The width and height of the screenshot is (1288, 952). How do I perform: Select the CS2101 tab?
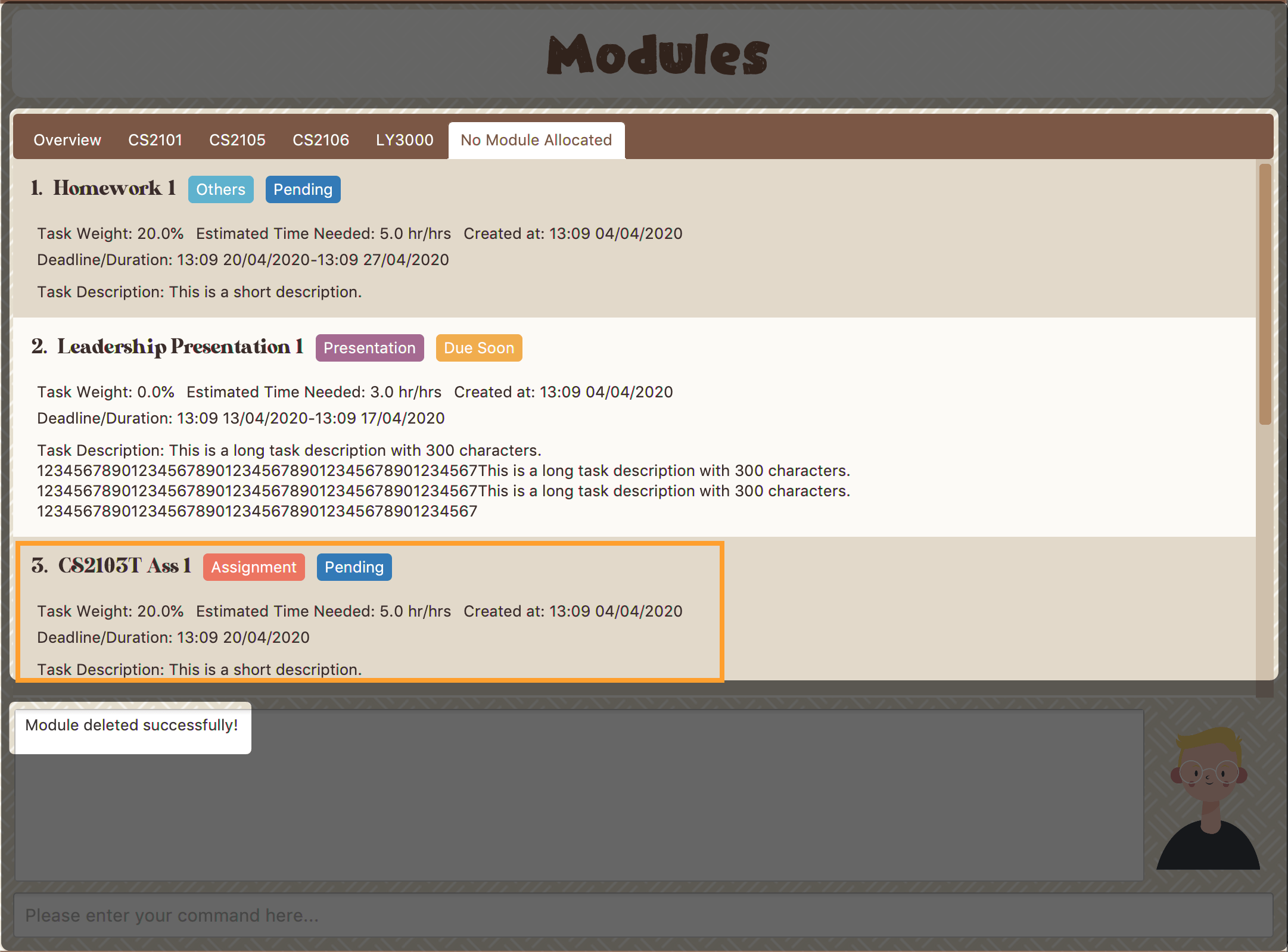156,140
